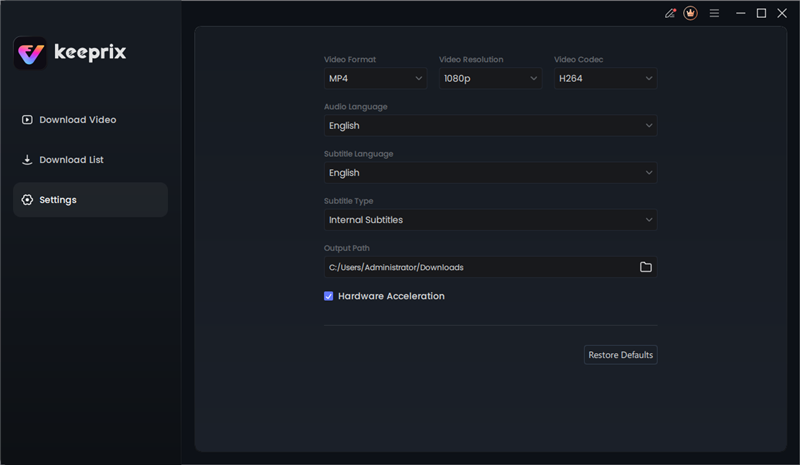Click the keeprix logo icon
This screenshot has width=800, height=465.
tap(30, 53)
